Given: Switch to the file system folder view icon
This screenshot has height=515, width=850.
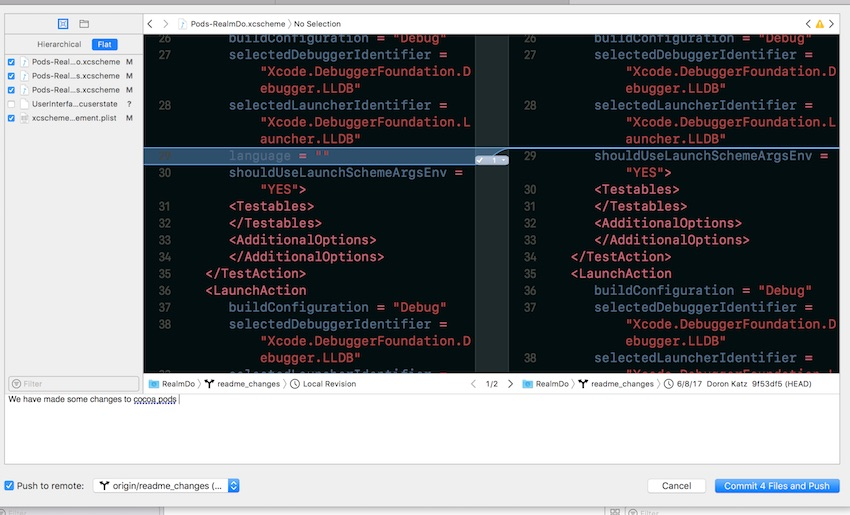Looking at the screenshot, I should 84,24.
